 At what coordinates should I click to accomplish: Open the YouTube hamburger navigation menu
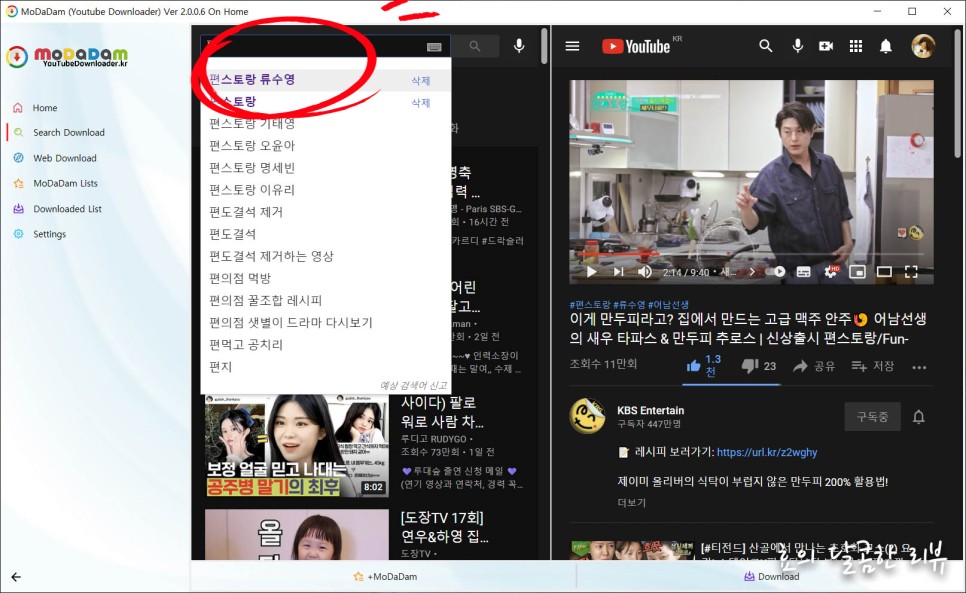(x=572, y=45)
